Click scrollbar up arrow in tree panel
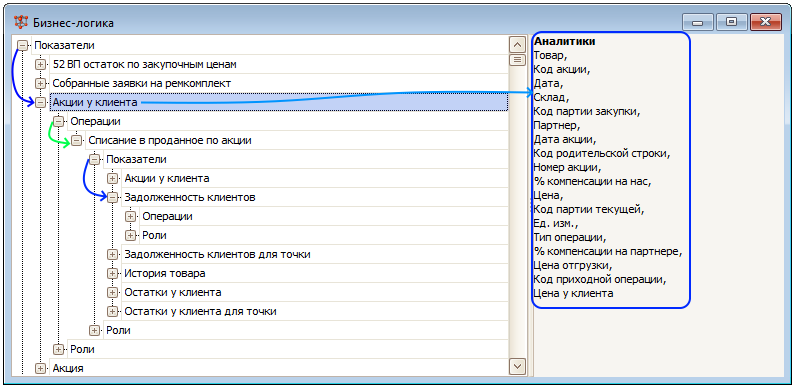Image resolution: width=793 pixels, height=387 pixels. (x=516, y=45)
